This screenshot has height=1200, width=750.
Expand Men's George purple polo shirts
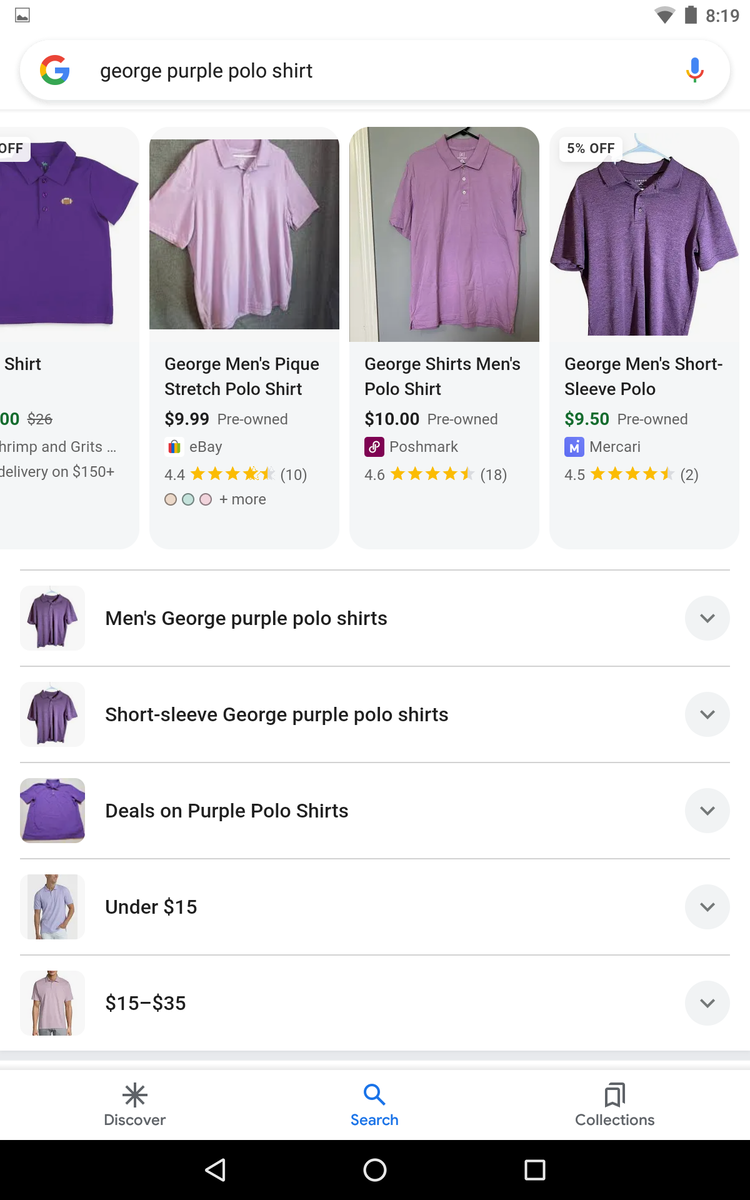[x=707, y=618]
